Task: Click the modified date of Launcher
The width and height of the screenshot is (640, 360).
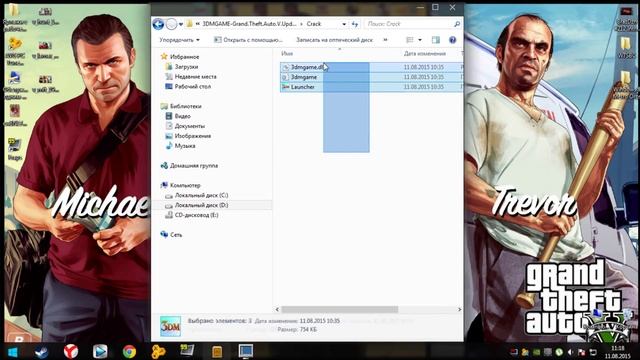Action: click(x=424, y=87)
